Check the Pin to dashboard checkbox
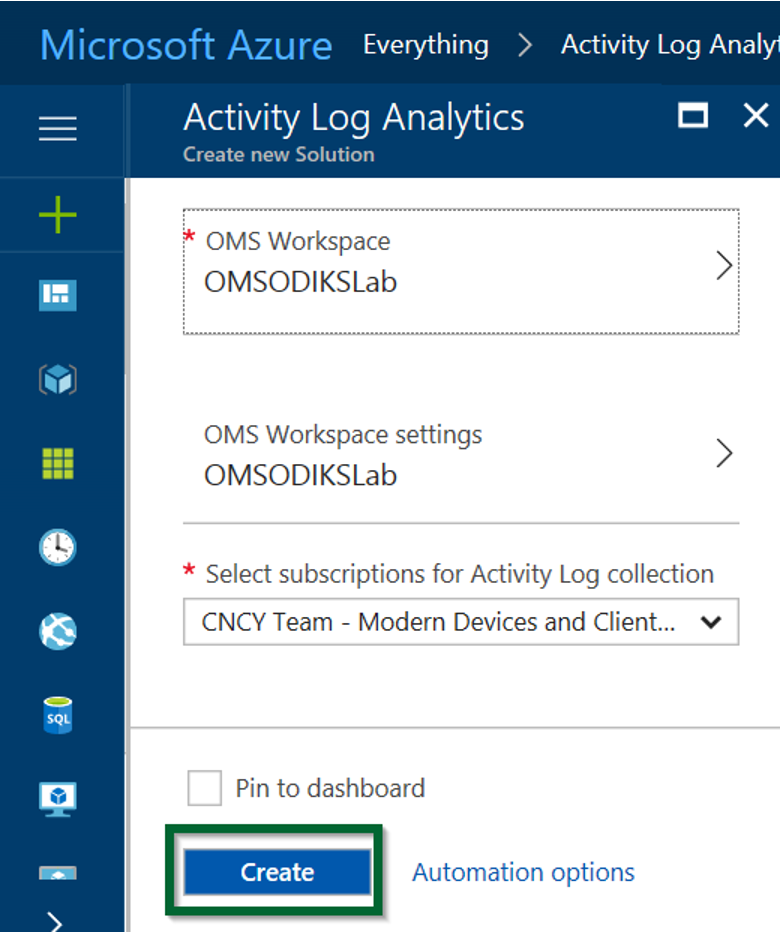Viewport: 780px width, 932px height. [x=205, y=788]
